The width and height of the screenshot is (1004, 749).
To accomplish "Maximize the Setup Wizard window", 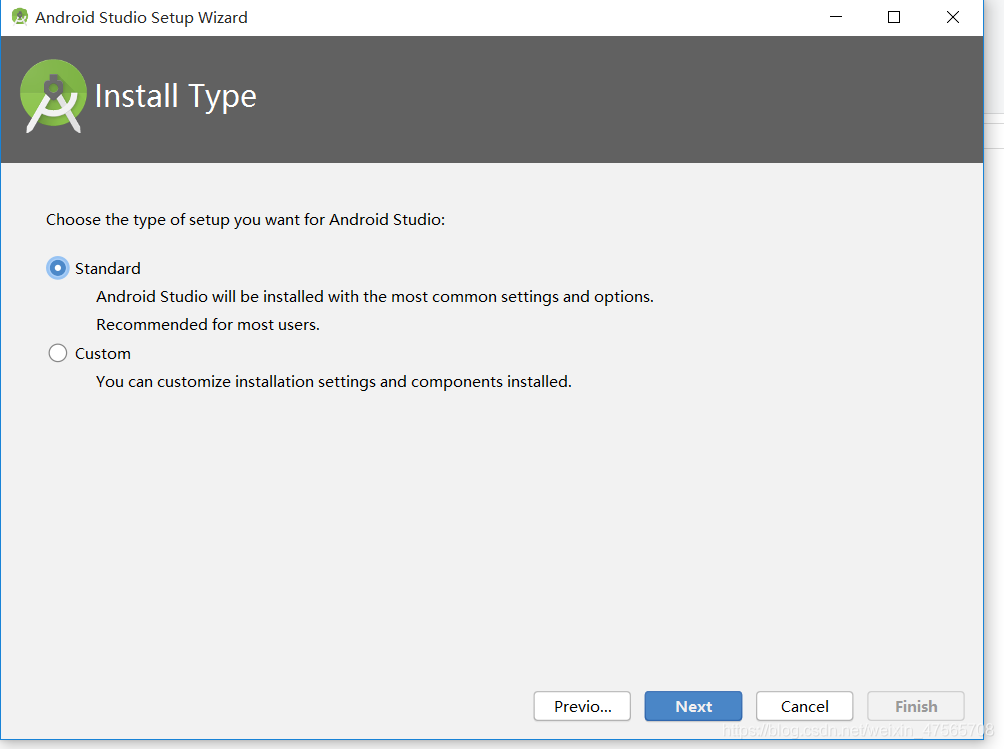I will pyautogui.click(x=894, y=17).
